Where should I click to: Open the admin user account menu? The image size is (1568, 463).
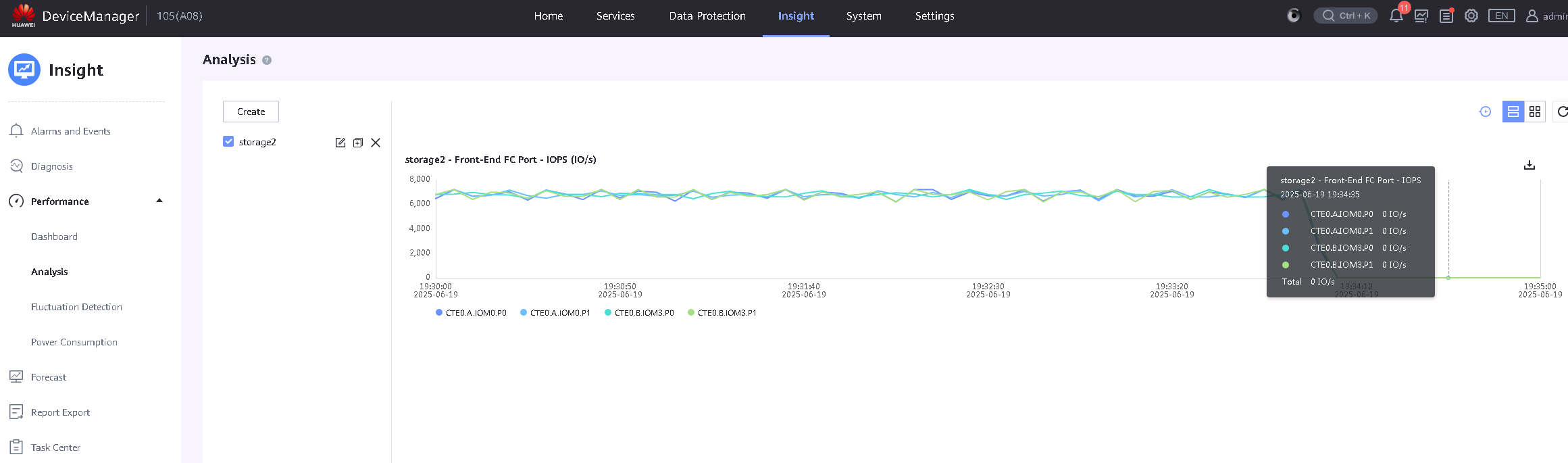pos(1546,16)
